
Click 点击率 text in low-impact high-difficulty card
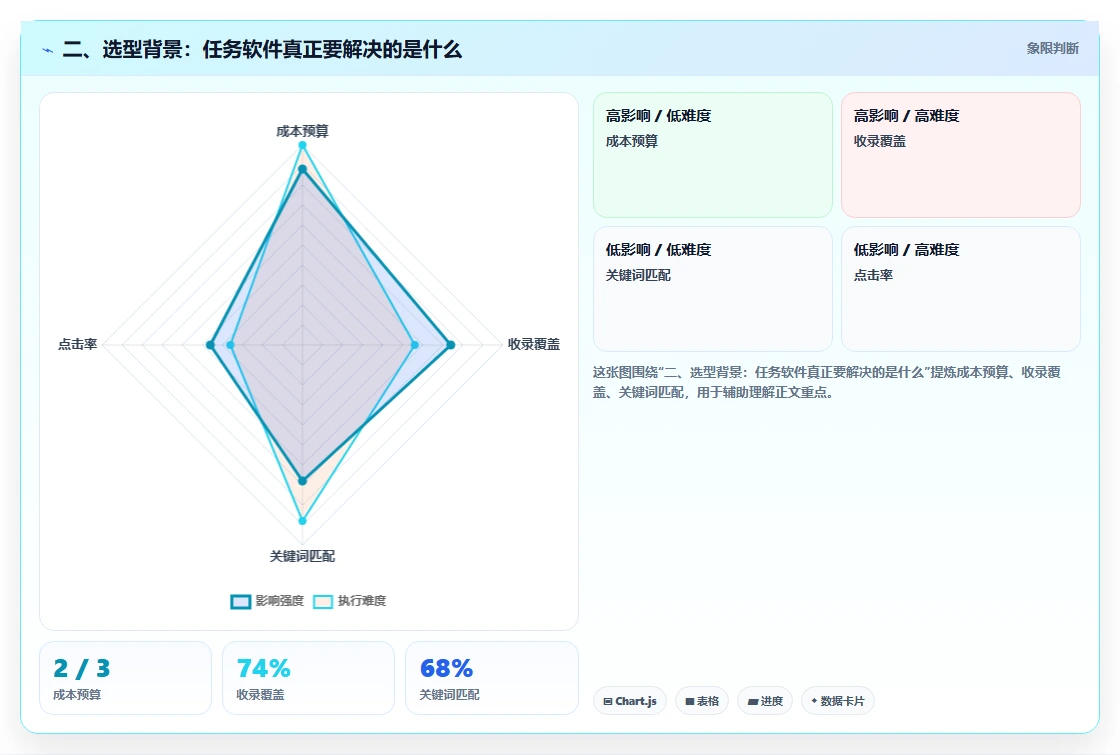pyautogui.click(x=873, y=275)
